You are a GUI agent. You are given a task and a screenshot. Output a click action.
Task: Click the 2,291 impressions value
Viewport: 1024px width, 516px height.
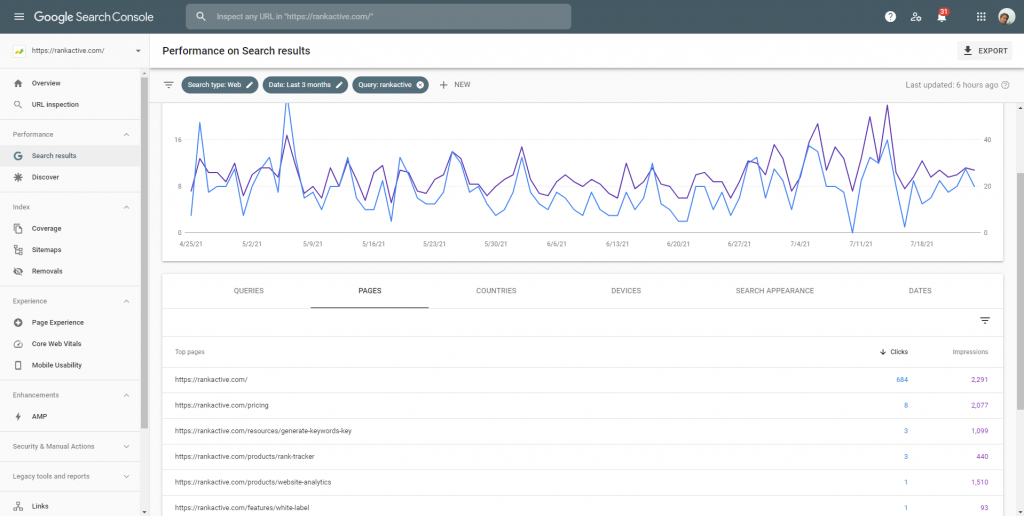978,379
